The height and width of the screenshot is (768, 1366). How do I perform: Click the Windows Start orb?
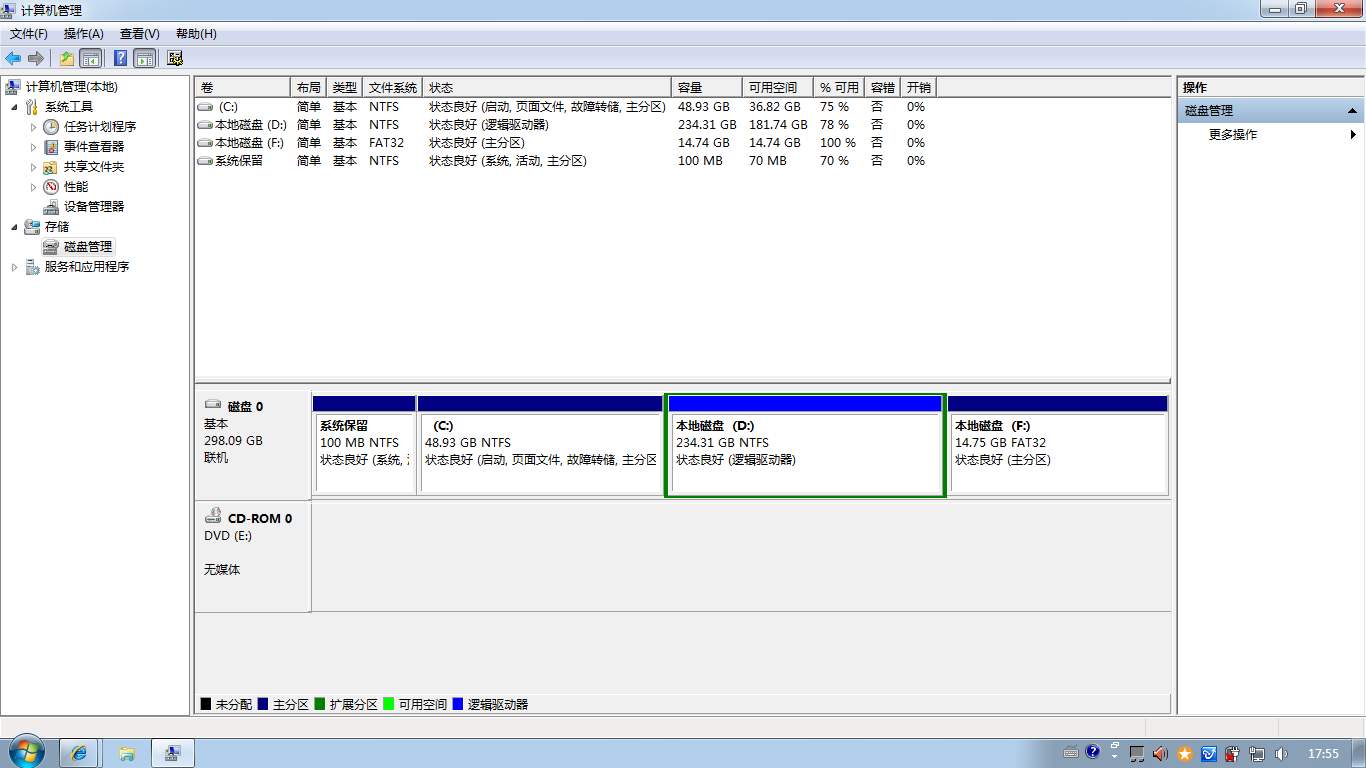[x=26, y=752]
